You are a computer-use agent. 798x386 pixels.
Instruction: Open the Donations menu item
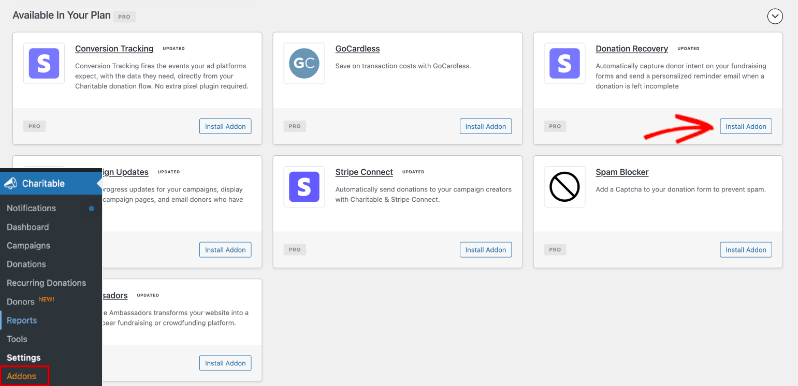[x=26, y=264]
